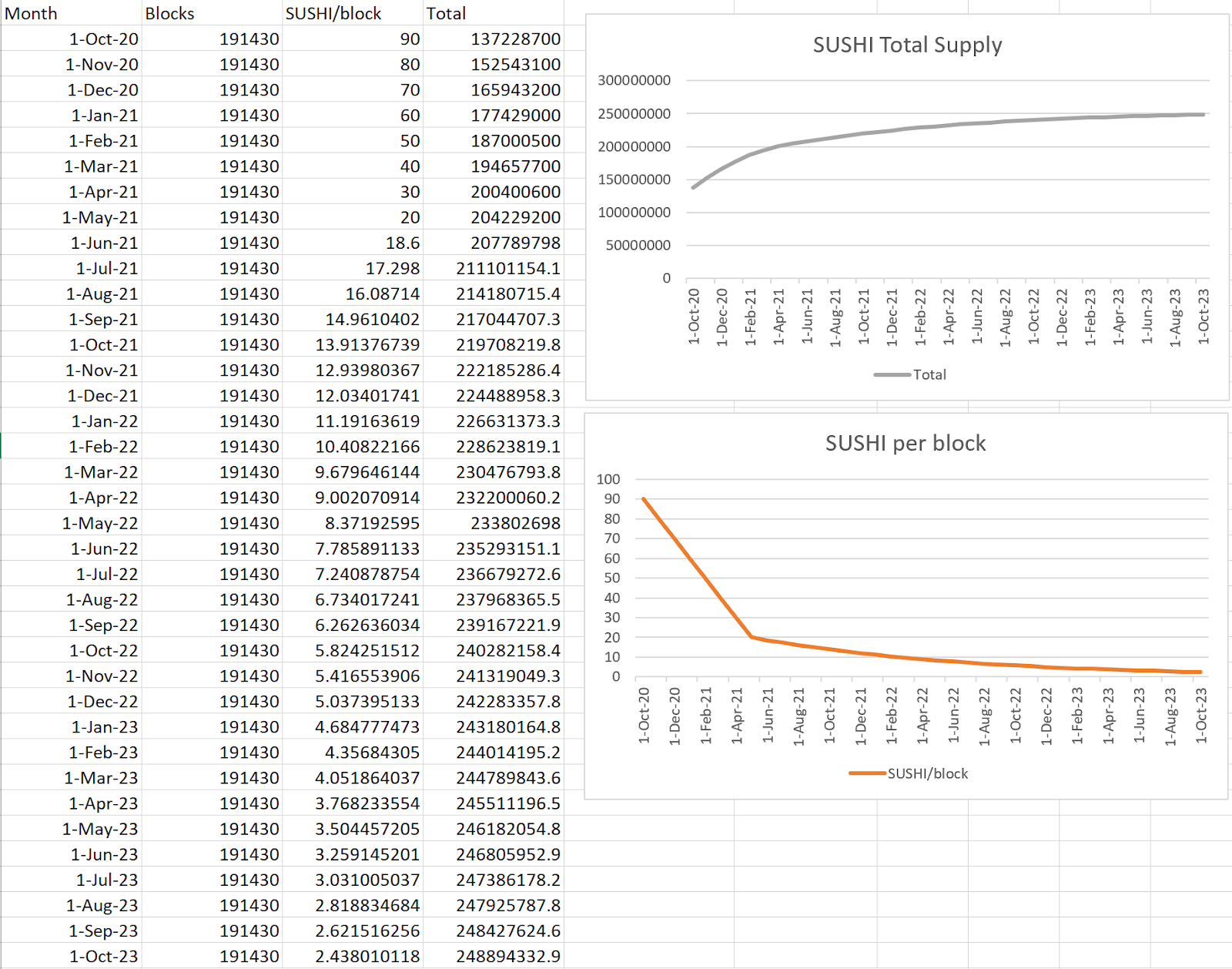The image size is (1232, 969).
Task: Click SUSHI/block value 2.621516256
Action: (x=353, y=930)
